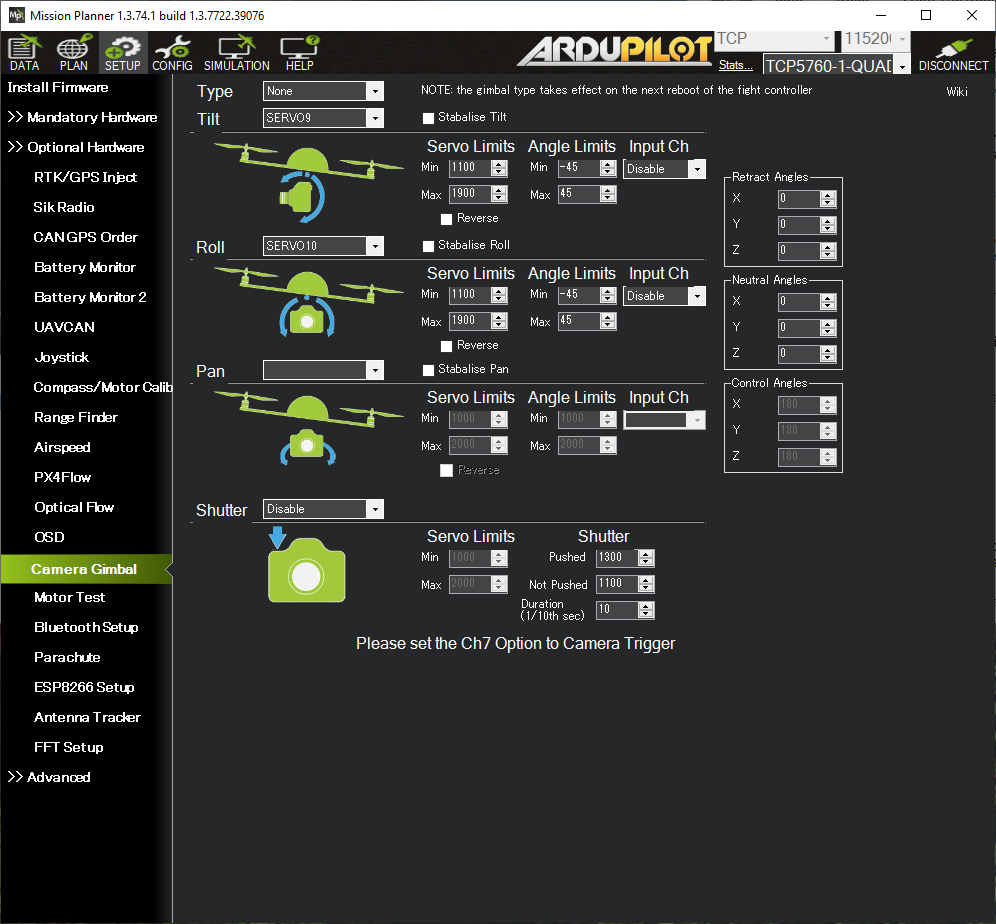
Task: Open Motor Test page
Action: [69, 597]
